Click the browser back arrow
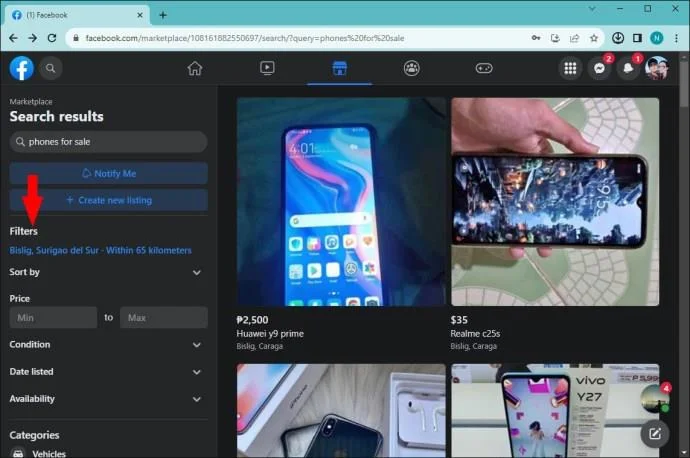Viewport: 690px width, 458px height. click(x=13, y=38)
